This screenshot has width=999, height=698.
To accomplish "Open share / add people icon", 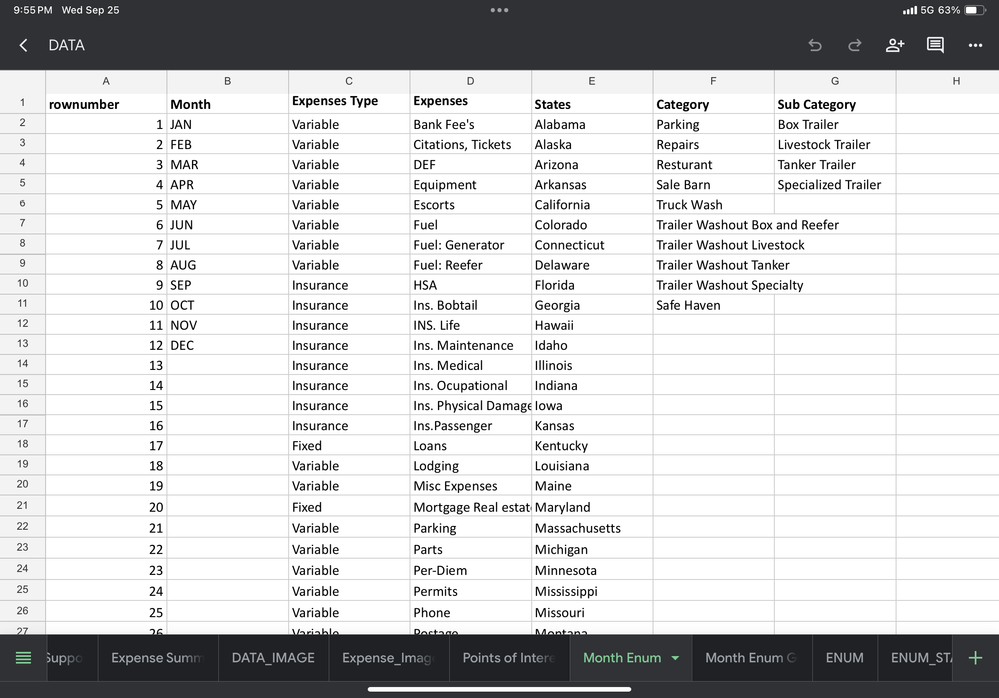I will point(895,45).
